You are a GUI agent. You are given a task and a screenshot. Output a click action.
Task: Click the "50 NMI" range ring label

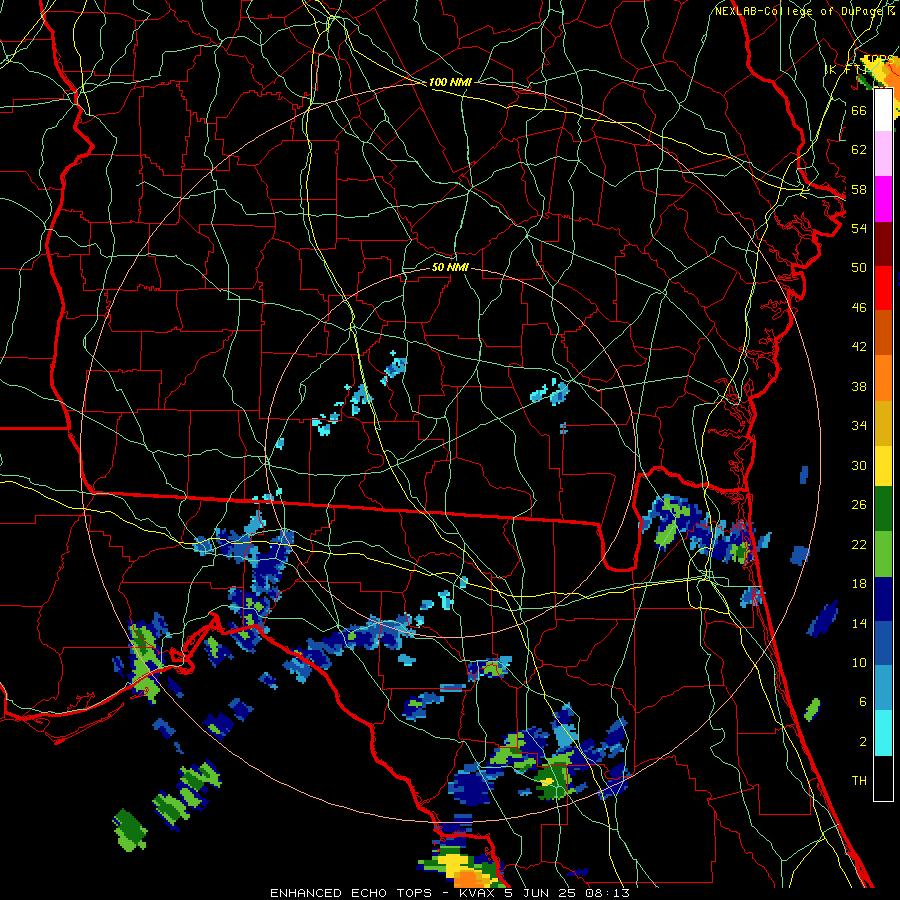(450, 267)
